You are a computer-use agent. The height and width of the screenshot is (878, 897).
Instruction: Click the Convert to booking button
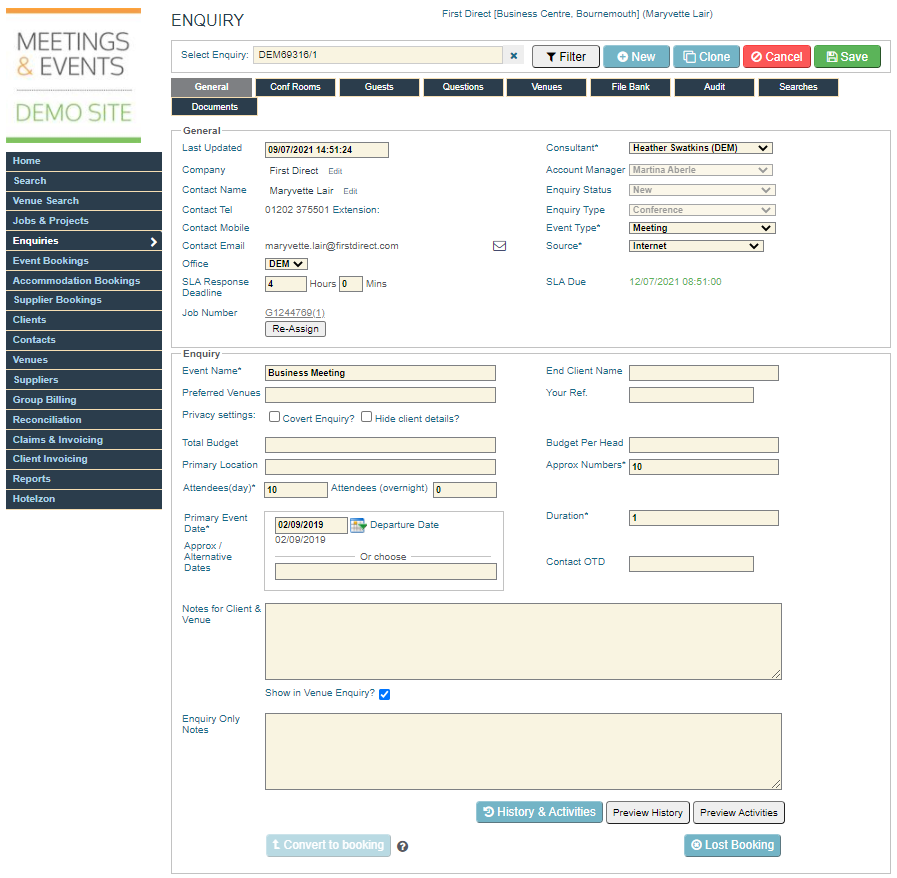[x=328, y=845]
